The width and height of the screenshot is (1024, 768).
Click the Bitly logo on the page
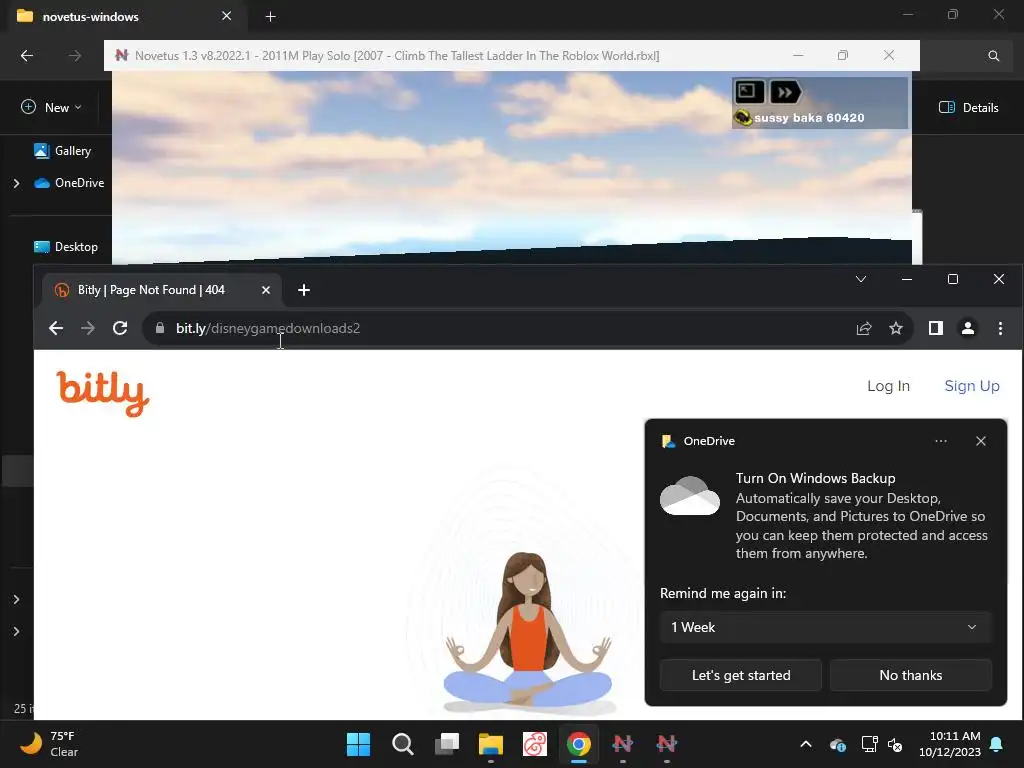point(103,393)
